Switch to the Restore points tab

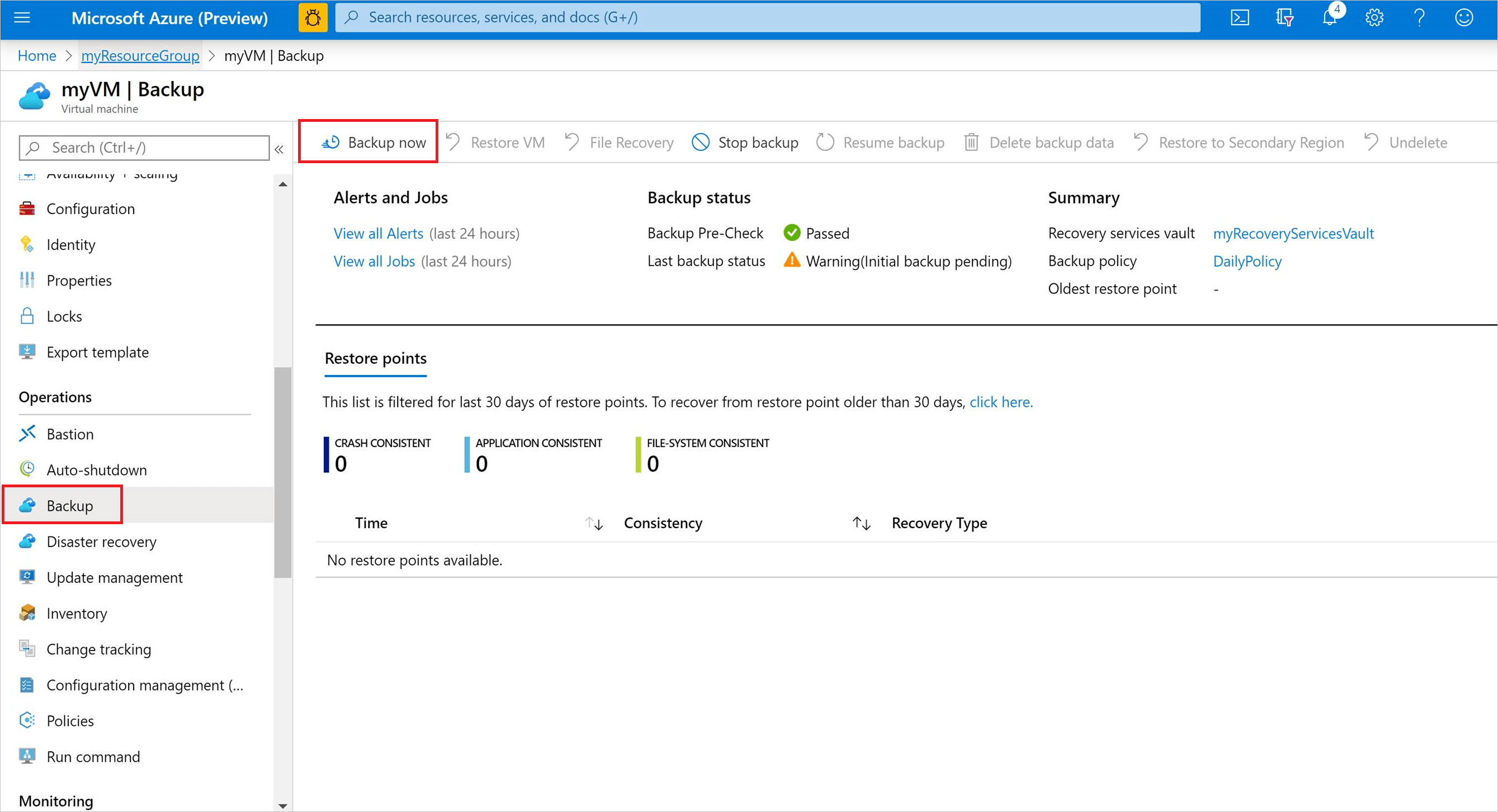375,358
